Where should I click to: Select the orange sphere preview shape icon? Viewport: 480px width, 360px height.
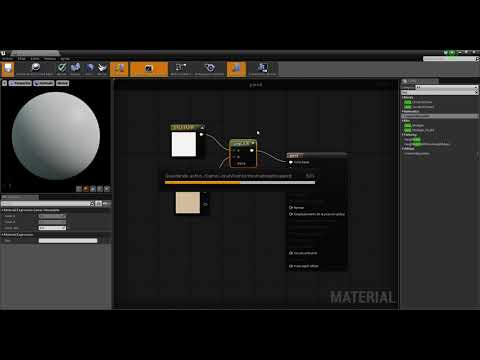click(86, 189)
